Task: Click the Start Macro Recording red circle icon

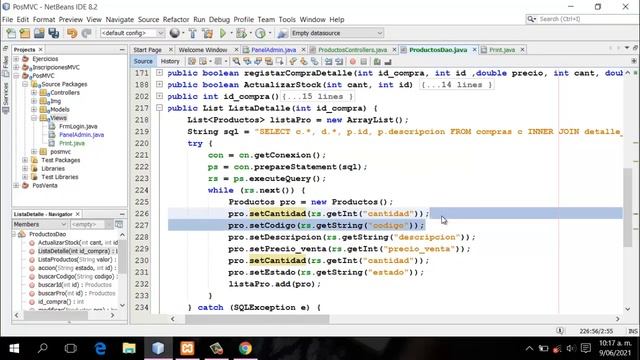Action: (x=353, y=61)
